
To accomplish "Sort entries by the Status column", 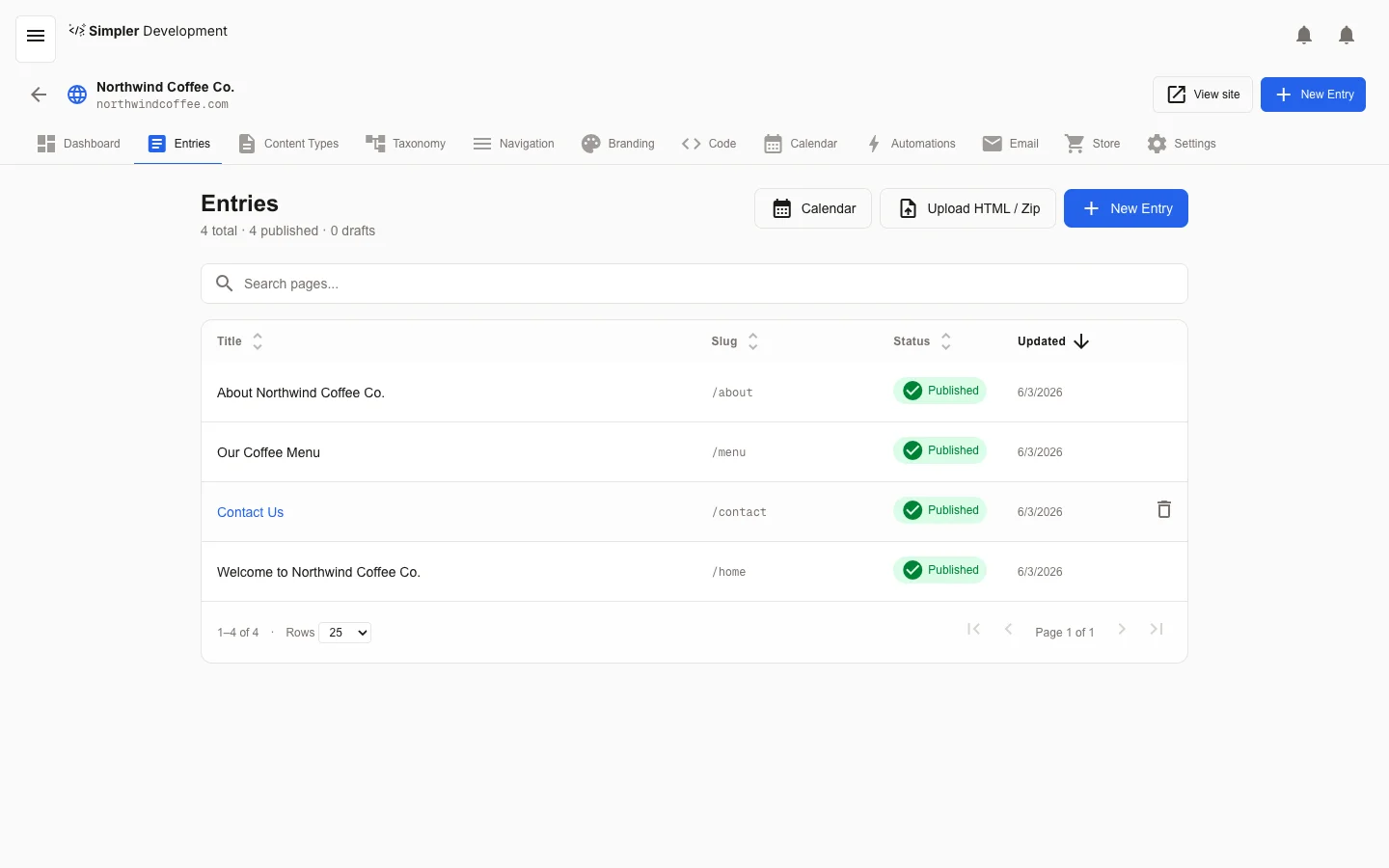I will (923, 341).
